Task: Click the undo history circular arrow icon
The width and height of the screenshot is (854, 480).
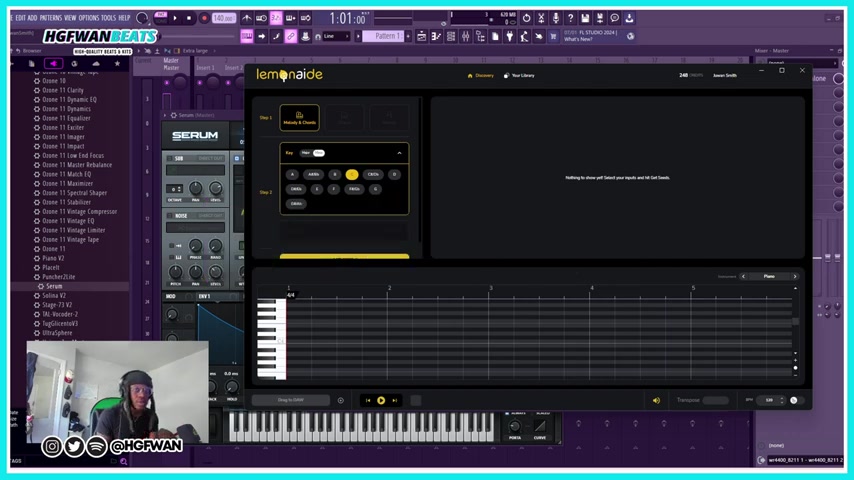Action: pyautogui.click(x=526, y=18)
